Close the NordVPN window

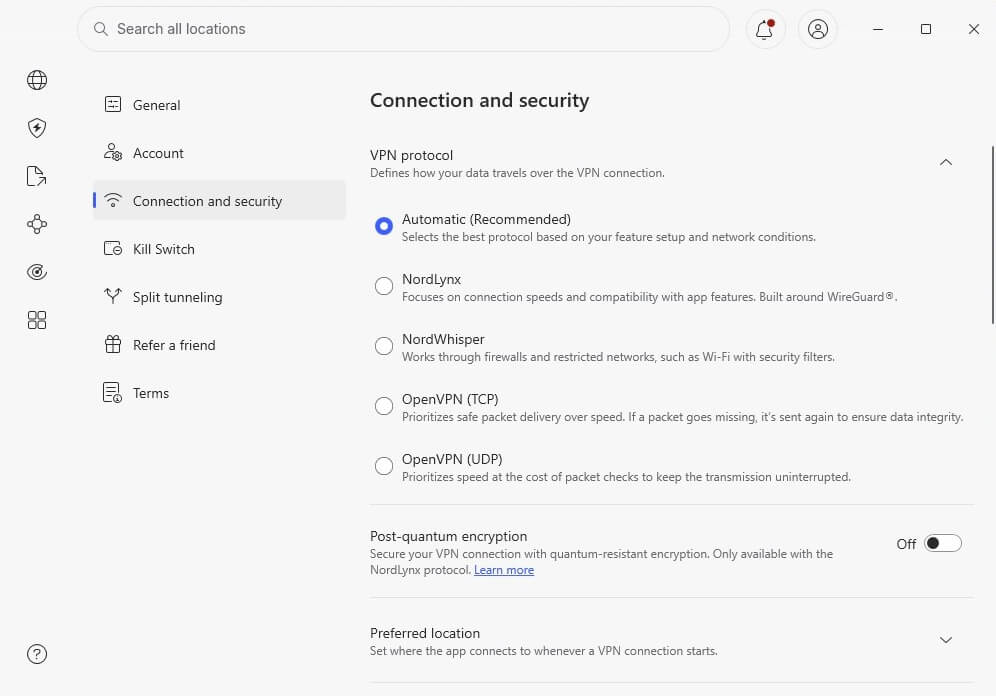coord(973,29)
